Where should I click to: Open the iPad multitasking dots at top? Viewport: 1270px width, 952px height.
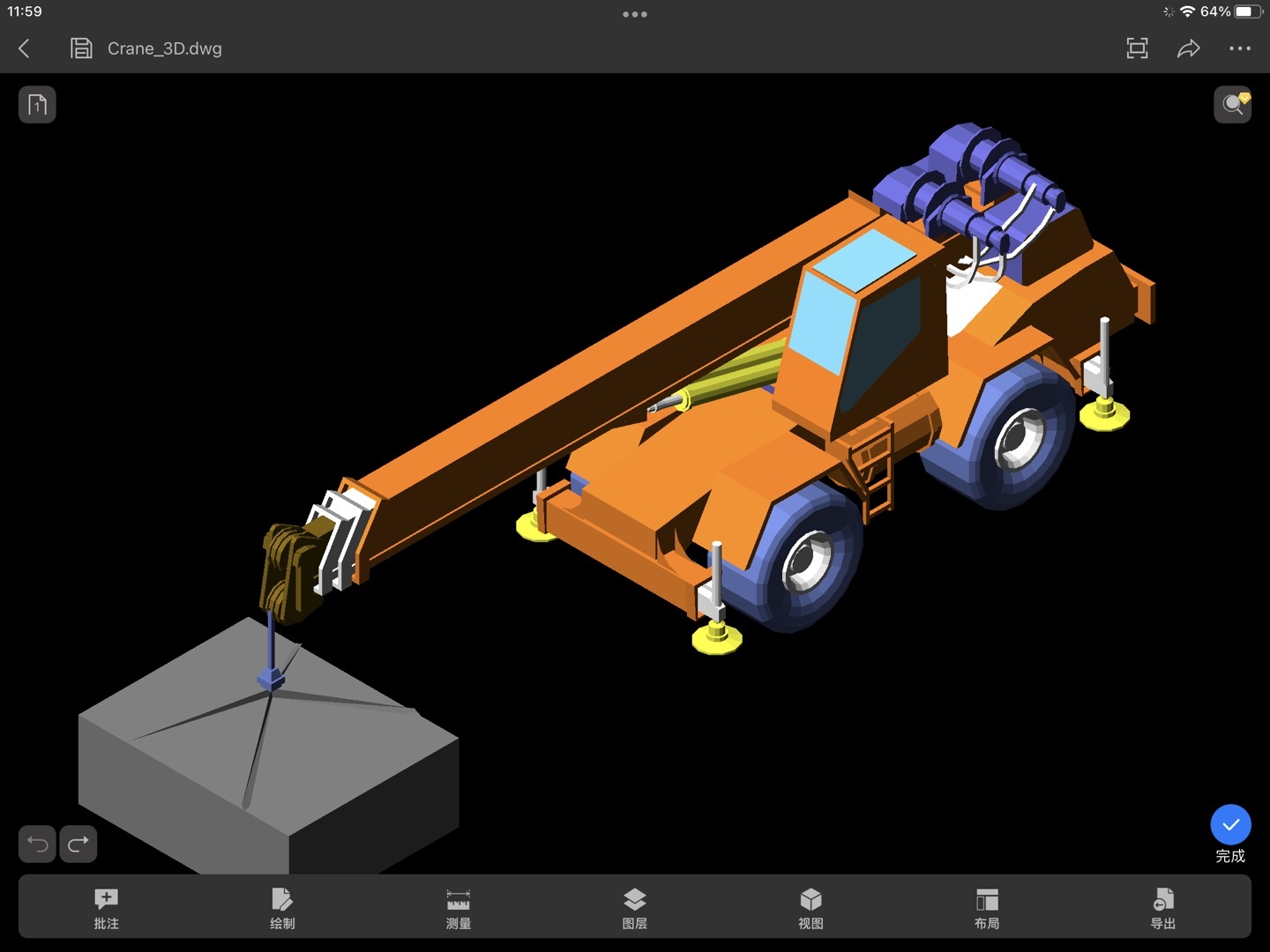point(635,14)
